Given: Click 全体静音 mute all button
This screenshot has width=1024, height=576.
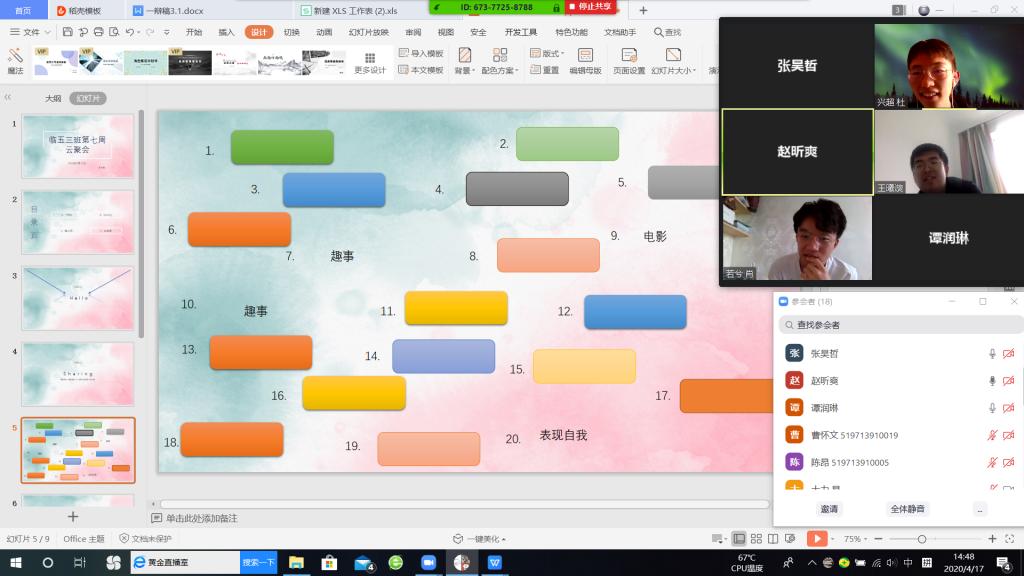Looking at the screenshot, I should click(907, 509).
